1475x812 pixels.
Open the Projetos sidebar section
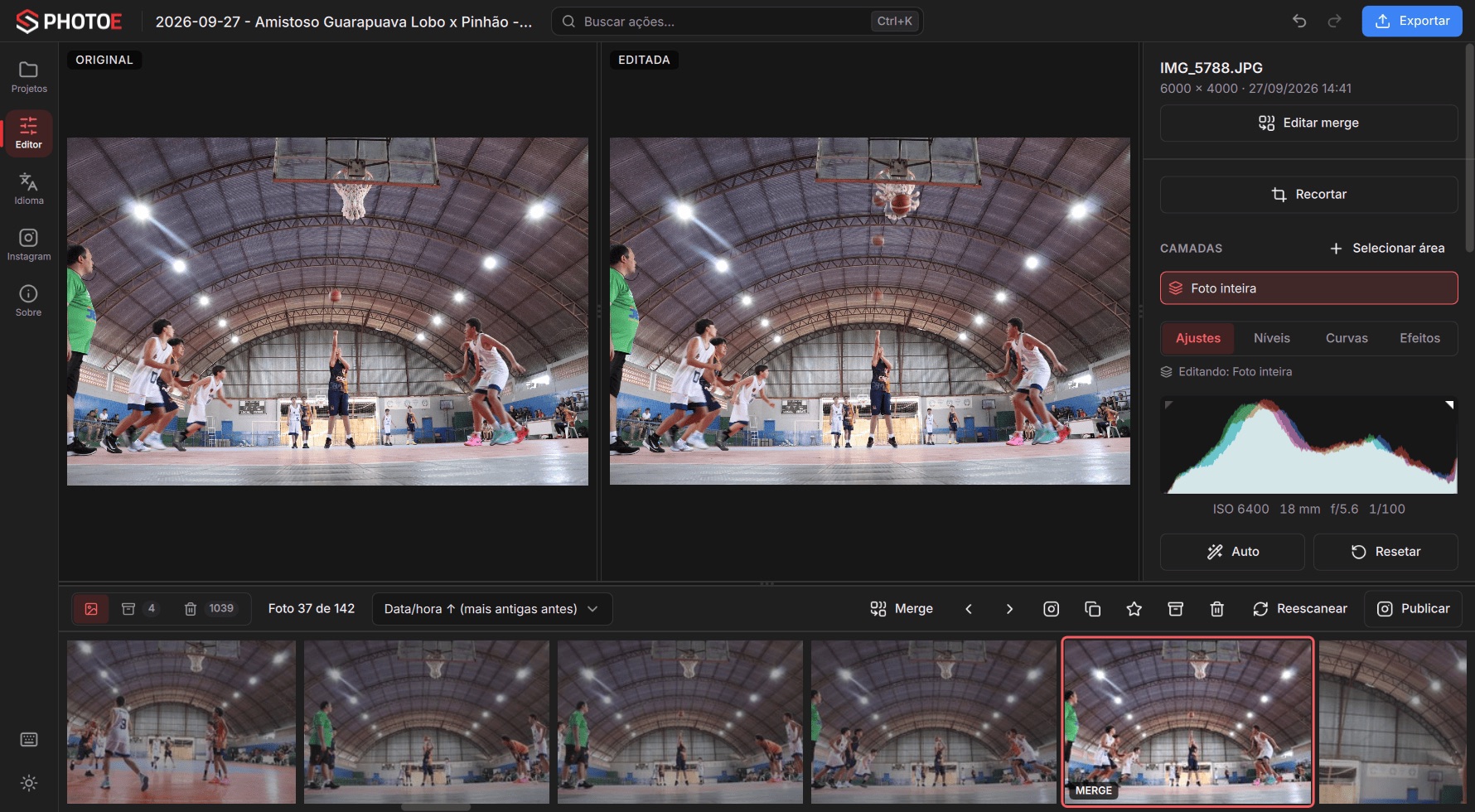tap(29, 77)
